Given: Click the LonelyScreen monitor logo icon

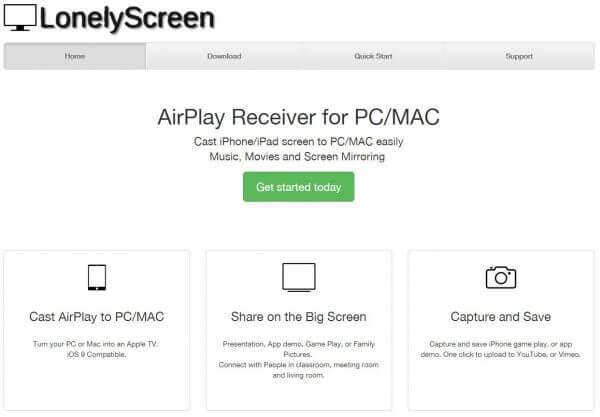Looking at the screenshot, I should point(20,18).
